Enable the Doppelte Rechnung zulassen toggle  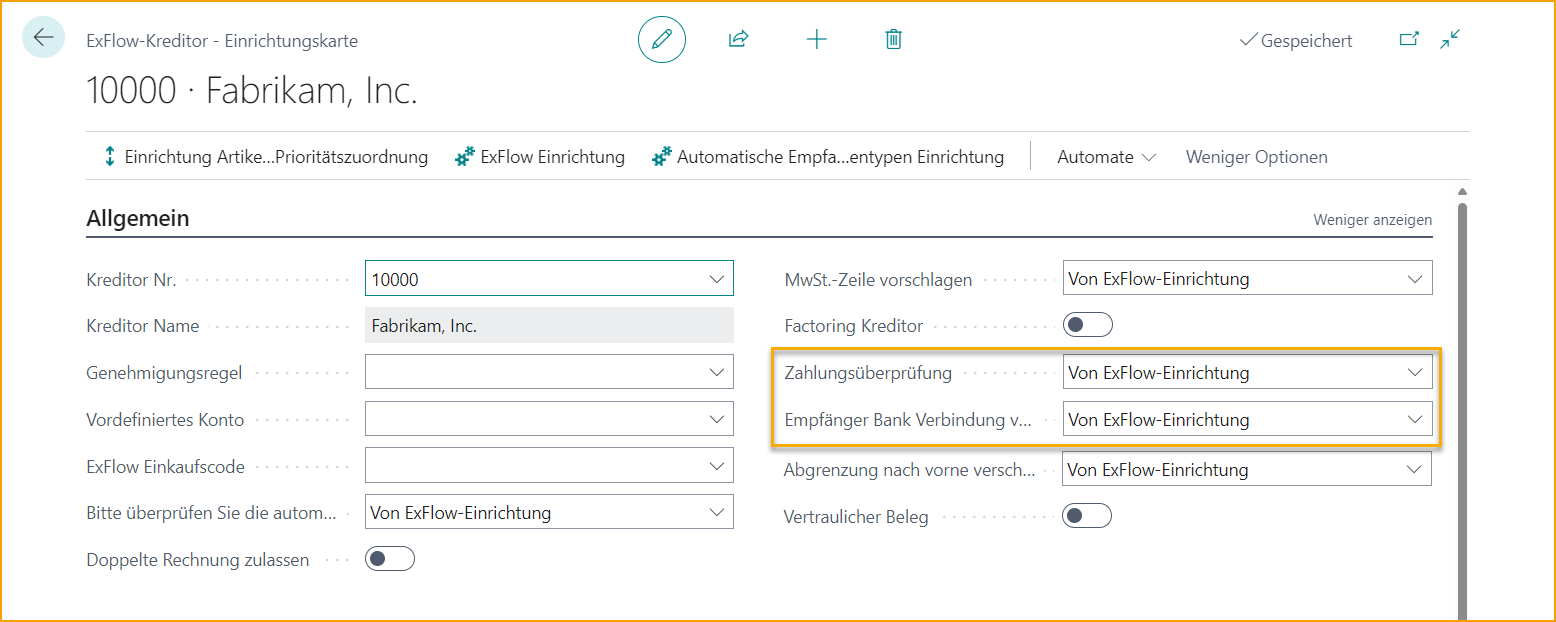click(x=389, y=558)
